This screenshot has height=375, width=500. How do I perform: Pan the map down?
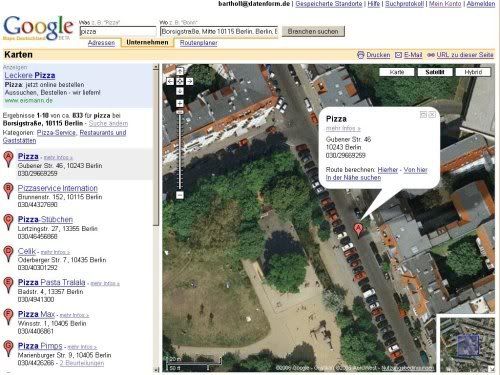[x=180, y=91]
